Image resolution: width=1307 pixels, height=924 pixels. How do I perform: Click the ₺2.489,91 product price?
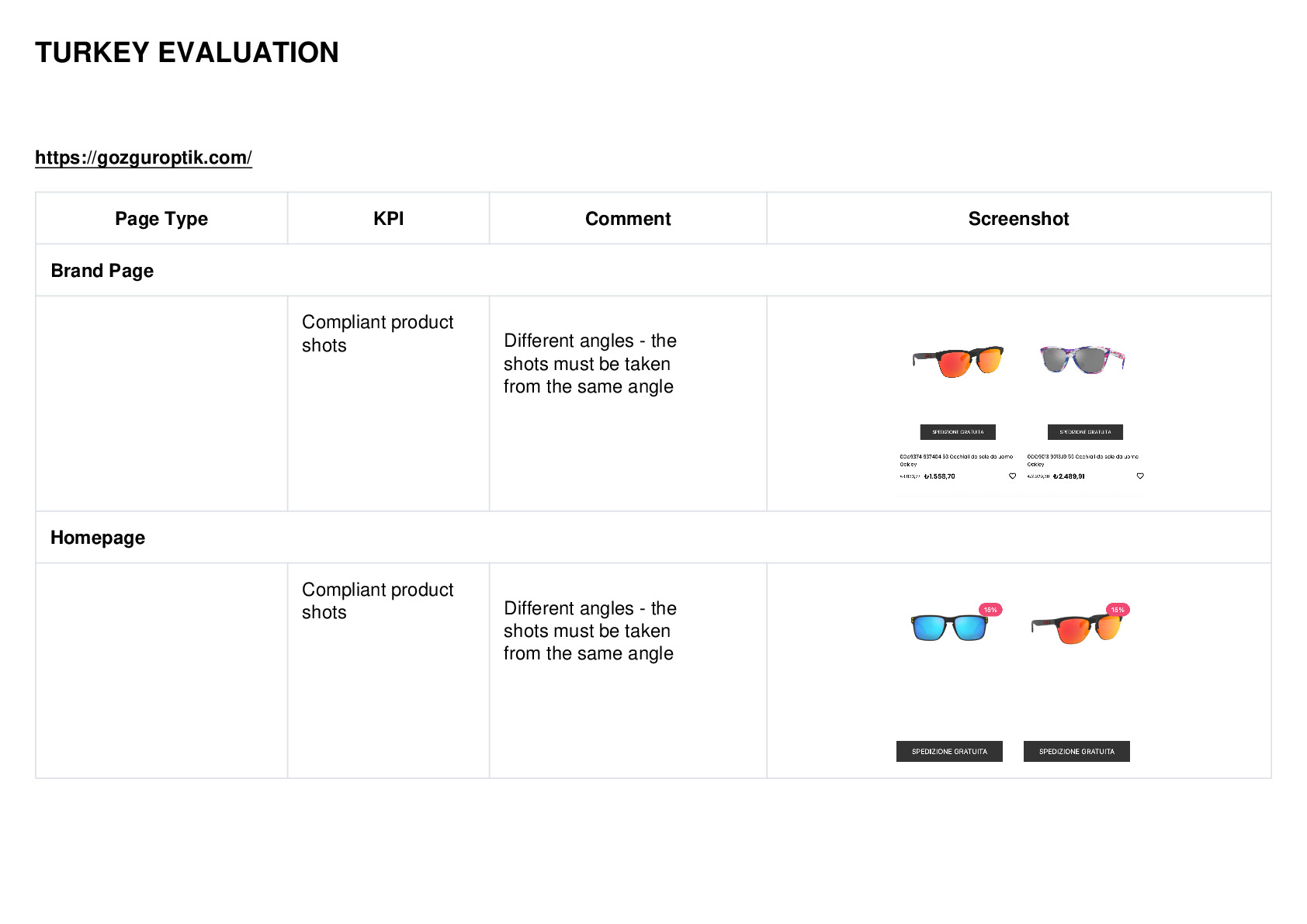pyautogui.click(x=1069, y=476)
